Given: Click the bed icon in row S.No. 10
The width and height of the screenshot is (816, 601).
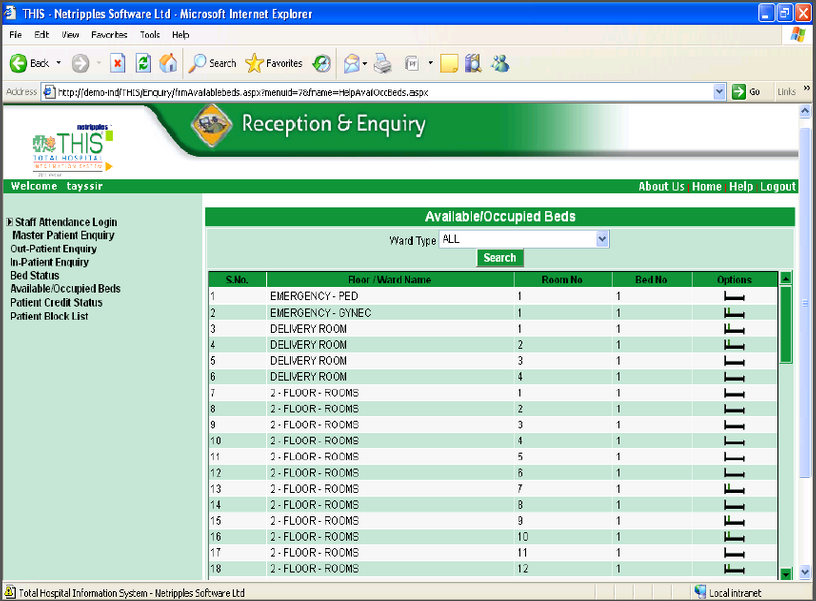Looking at the screenshot, I should 734,441.
